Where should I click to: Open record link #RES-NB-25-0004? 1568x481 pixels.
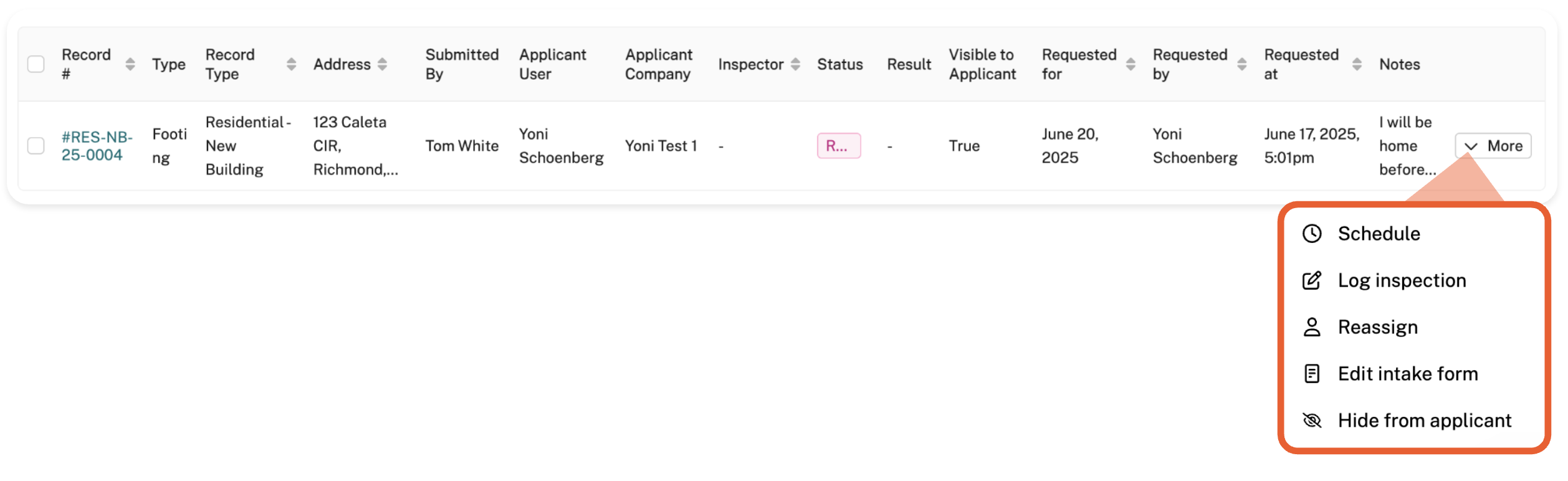(x=97, y=146)
